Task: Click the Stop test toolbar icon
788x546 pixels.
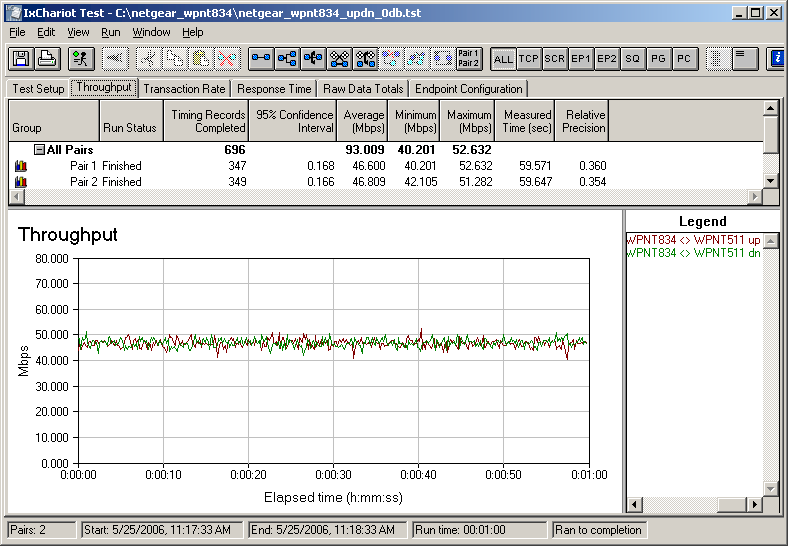Action: coord(115,59)
